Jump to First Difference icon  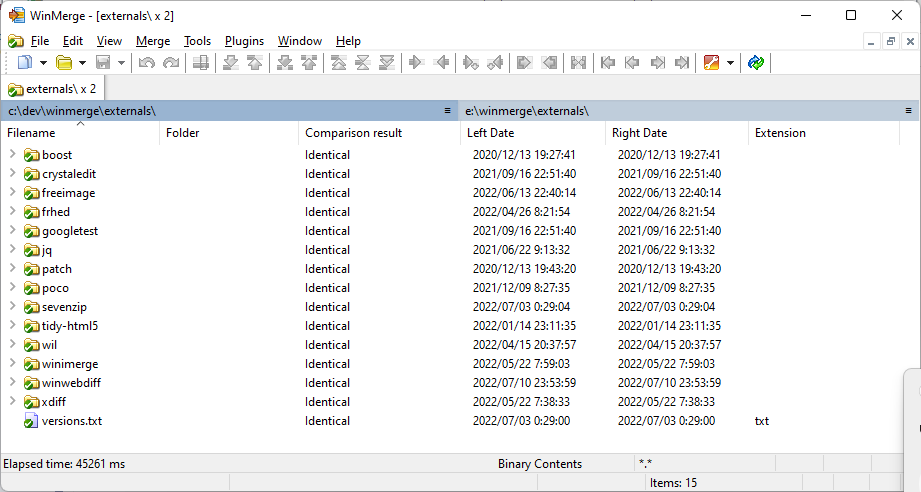coord(338,62)
